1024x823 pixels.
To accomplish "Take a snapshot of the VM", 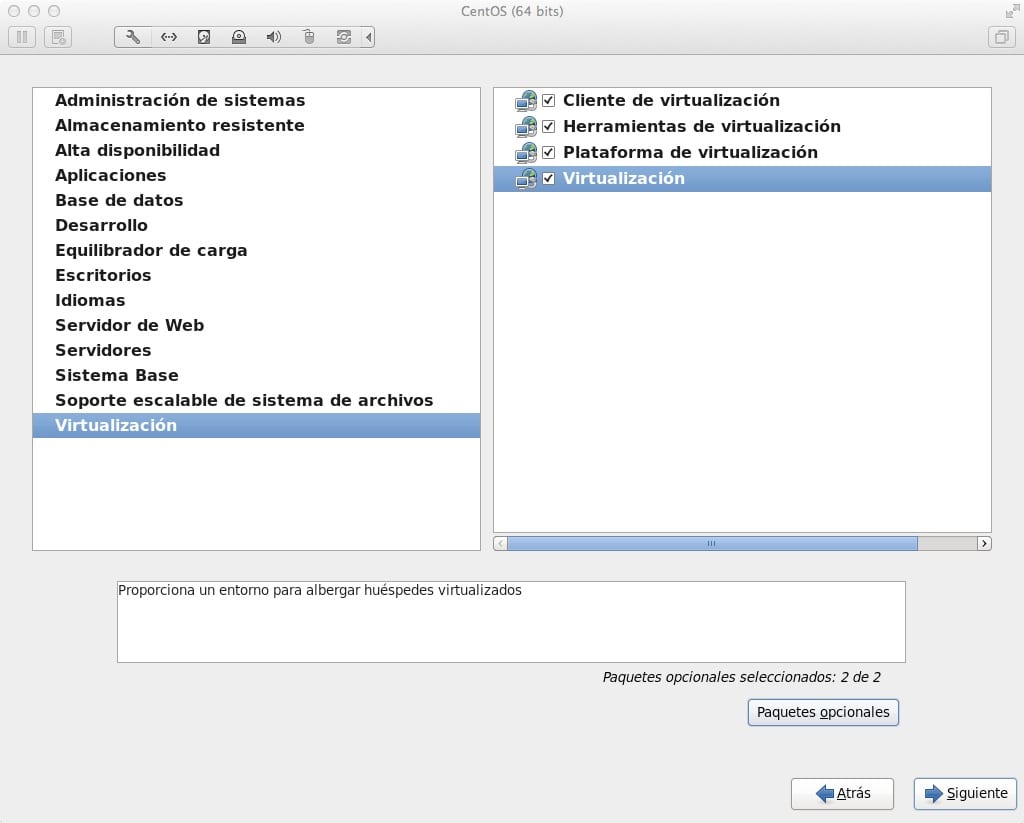I will (x=59, y=38).
